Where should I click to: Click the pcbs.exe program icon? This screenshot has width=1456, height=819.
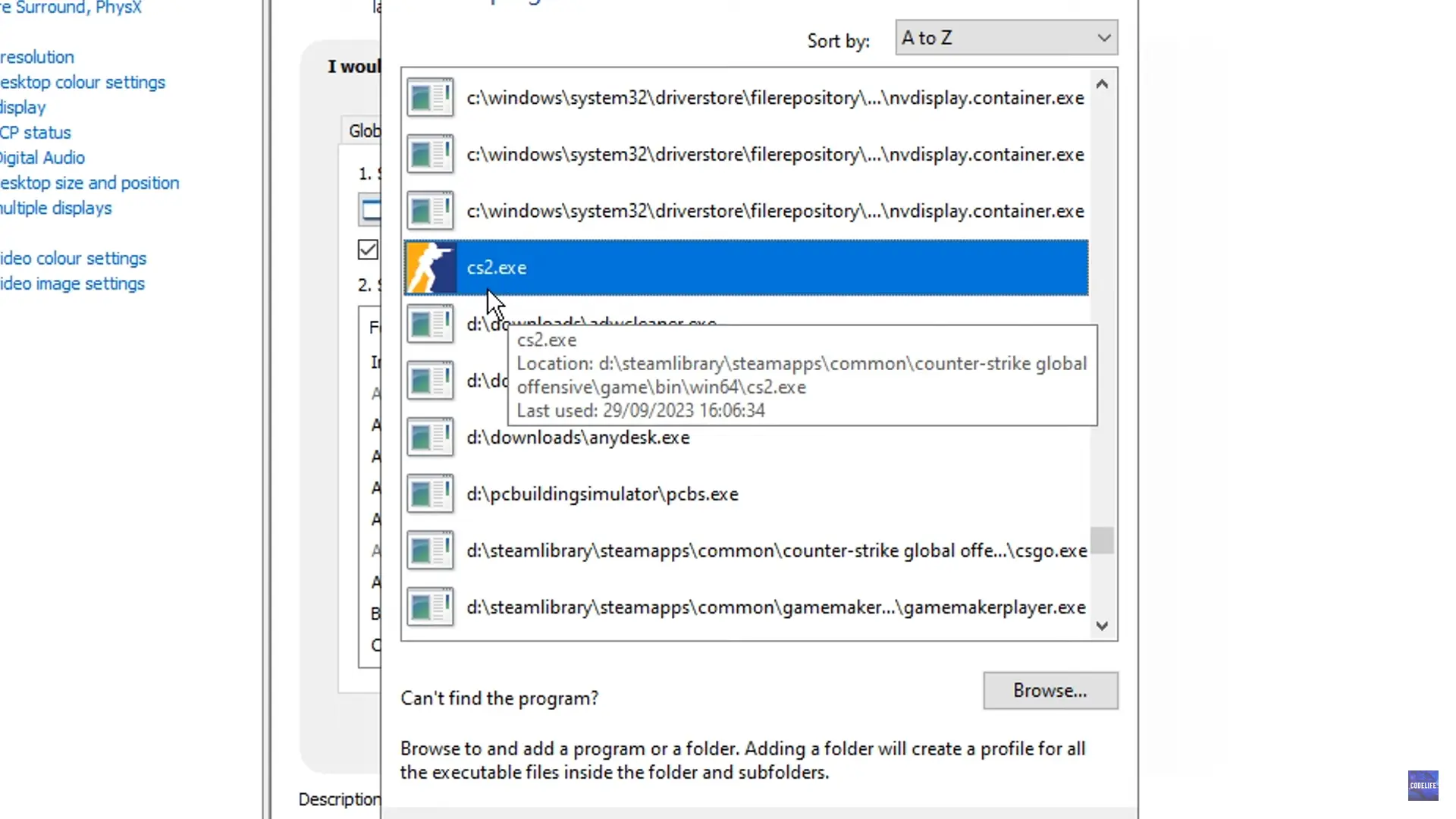coord(431,494)
